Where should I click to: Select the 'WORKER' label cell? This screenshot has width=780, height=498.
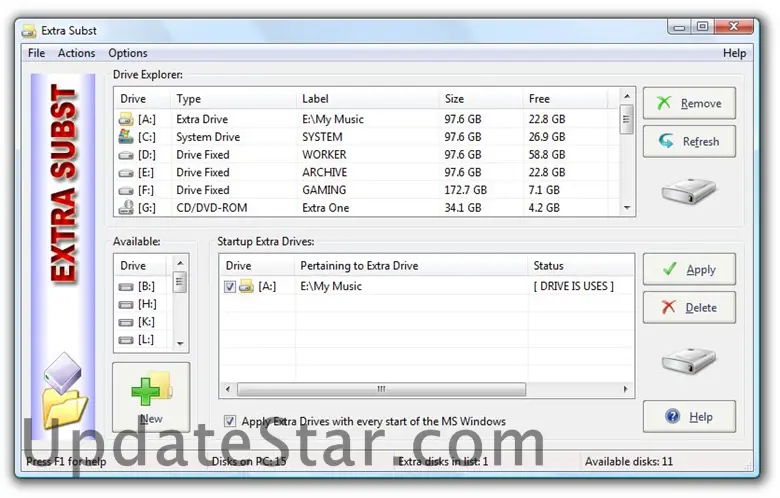click(x=324, y=155)
